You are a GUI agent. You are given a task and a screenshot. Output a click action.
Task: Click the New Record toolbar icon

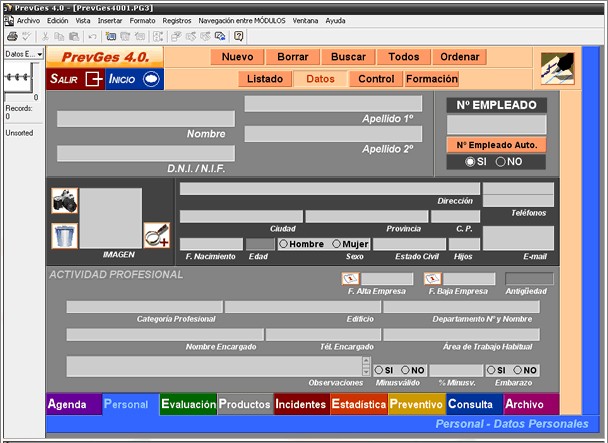point(111,36)
